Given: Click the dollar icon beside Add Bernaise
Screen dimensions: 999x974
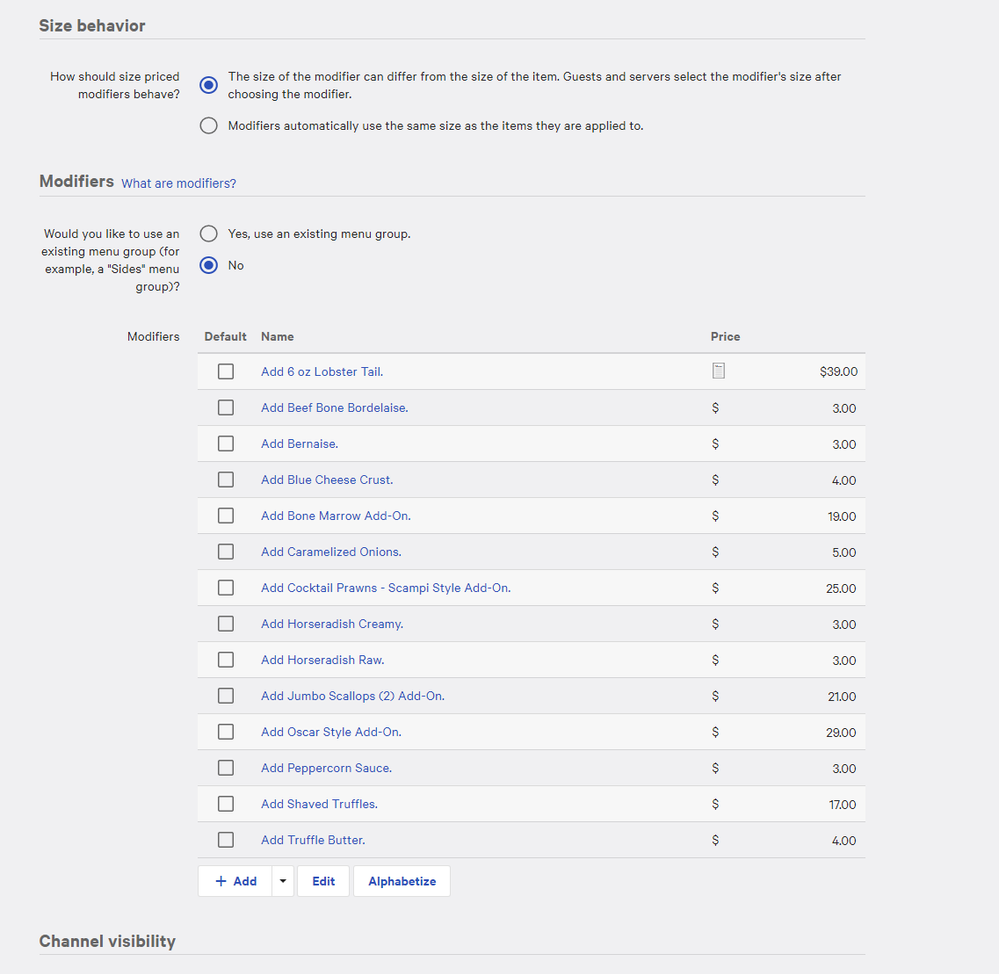Looking at the screenshot, I should (715, 444).
